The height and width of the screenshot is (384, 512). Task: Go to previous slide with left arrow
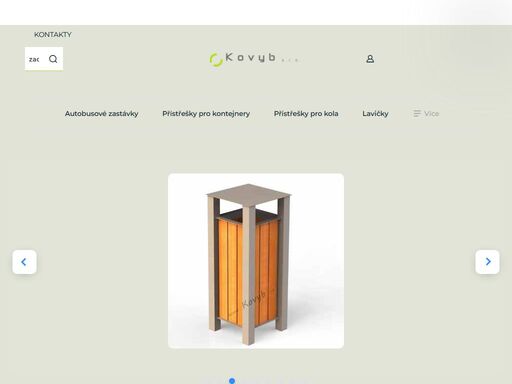coord(24,262)
